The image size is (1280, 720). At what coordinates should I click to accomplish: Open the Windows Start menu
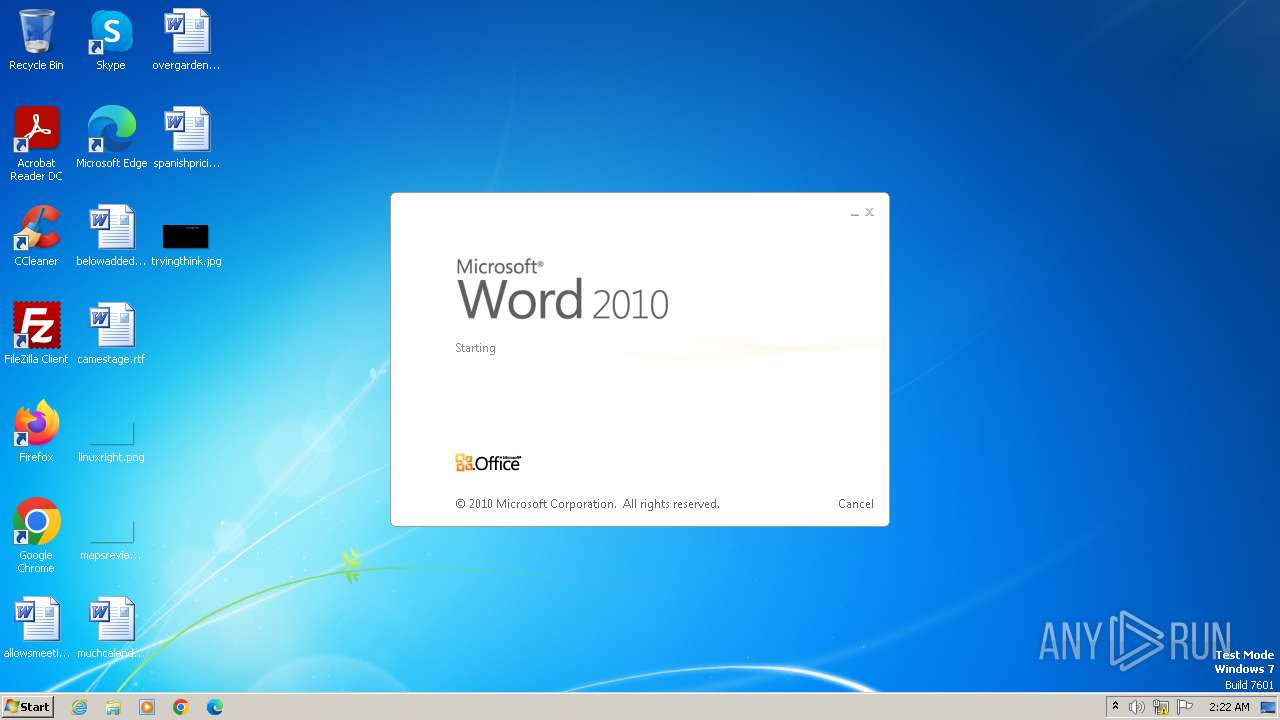click(x=27, y=707)
